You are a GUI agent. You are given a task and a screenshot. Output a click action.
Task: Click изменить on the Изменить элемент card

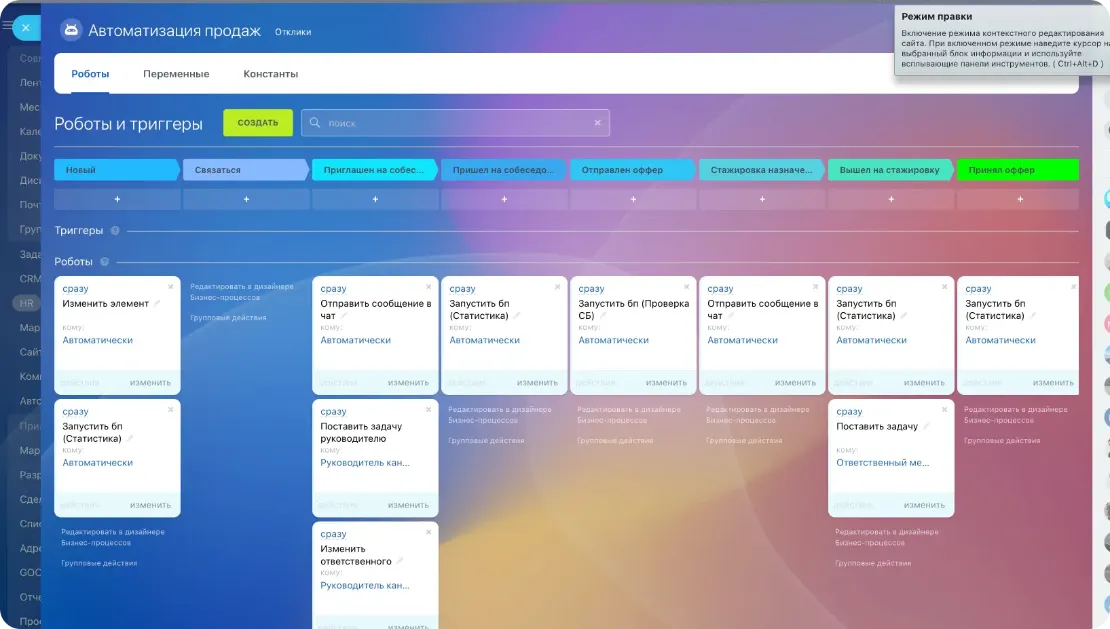(x=150, y=383)
